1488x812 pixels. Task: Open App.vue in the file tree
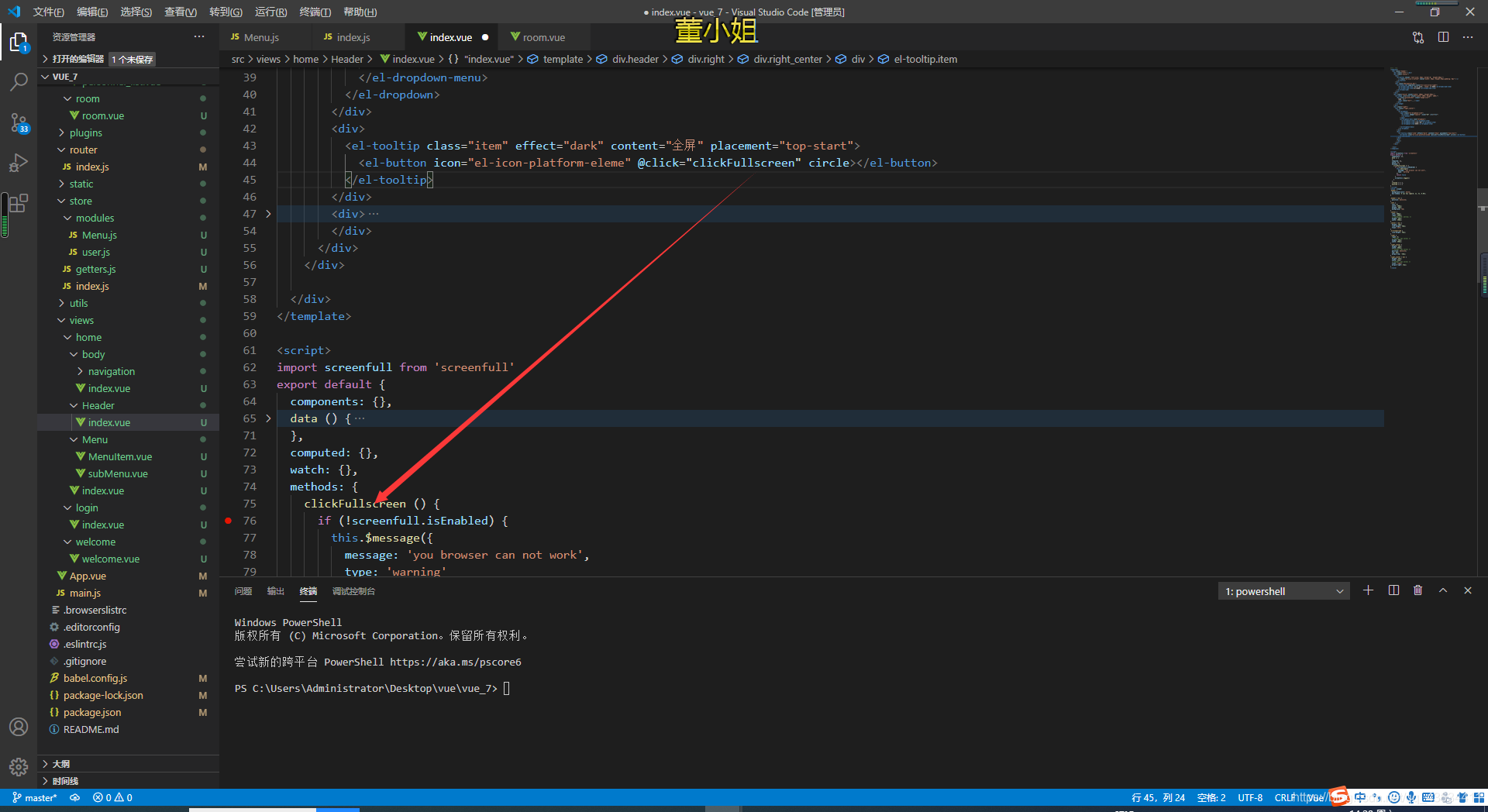coord(88,576)
